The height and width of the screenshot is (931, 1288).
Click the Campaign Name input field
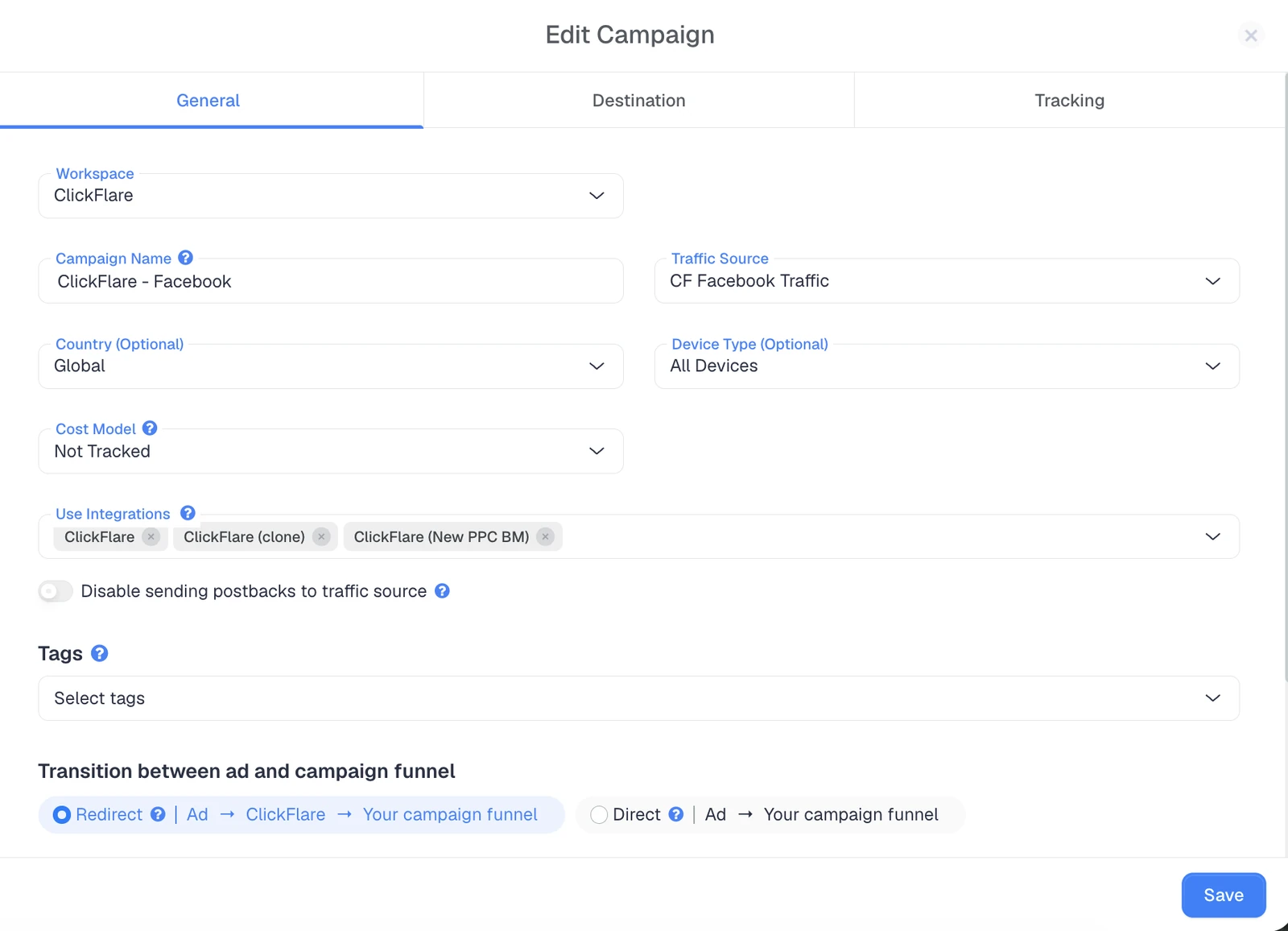point(331,281)
